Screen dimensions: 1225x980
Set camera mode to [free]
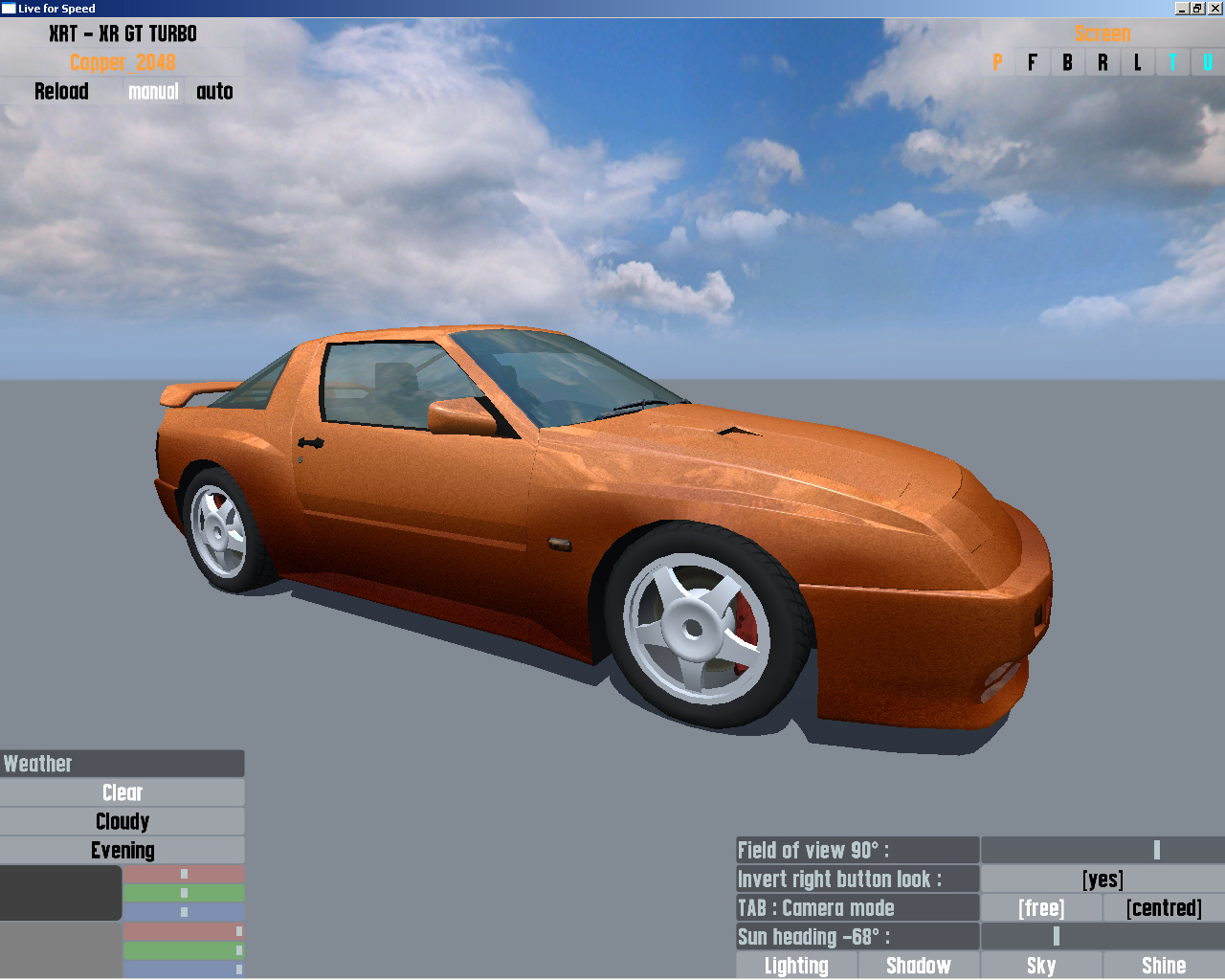(1041, 907)
